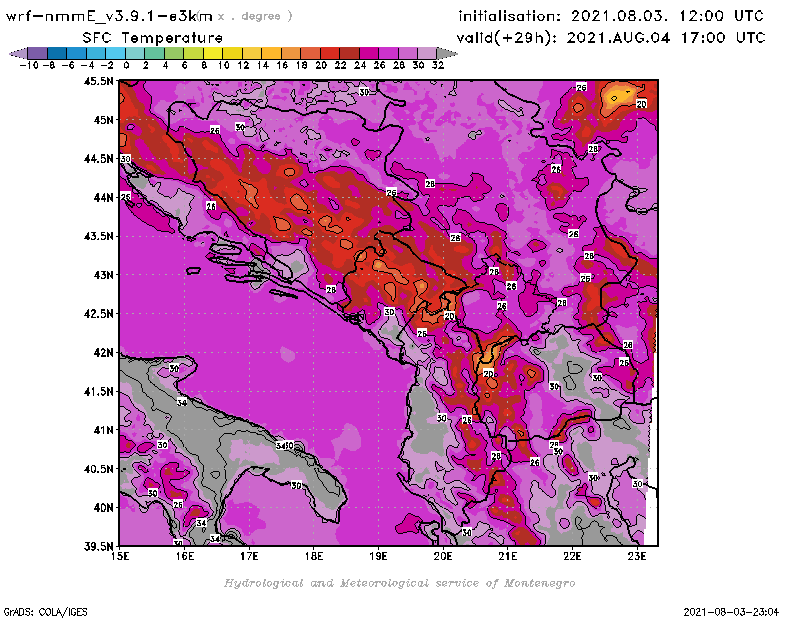Click latitude axis label 41N
Viewport: 800px width, 618px height.
[103, 430]
